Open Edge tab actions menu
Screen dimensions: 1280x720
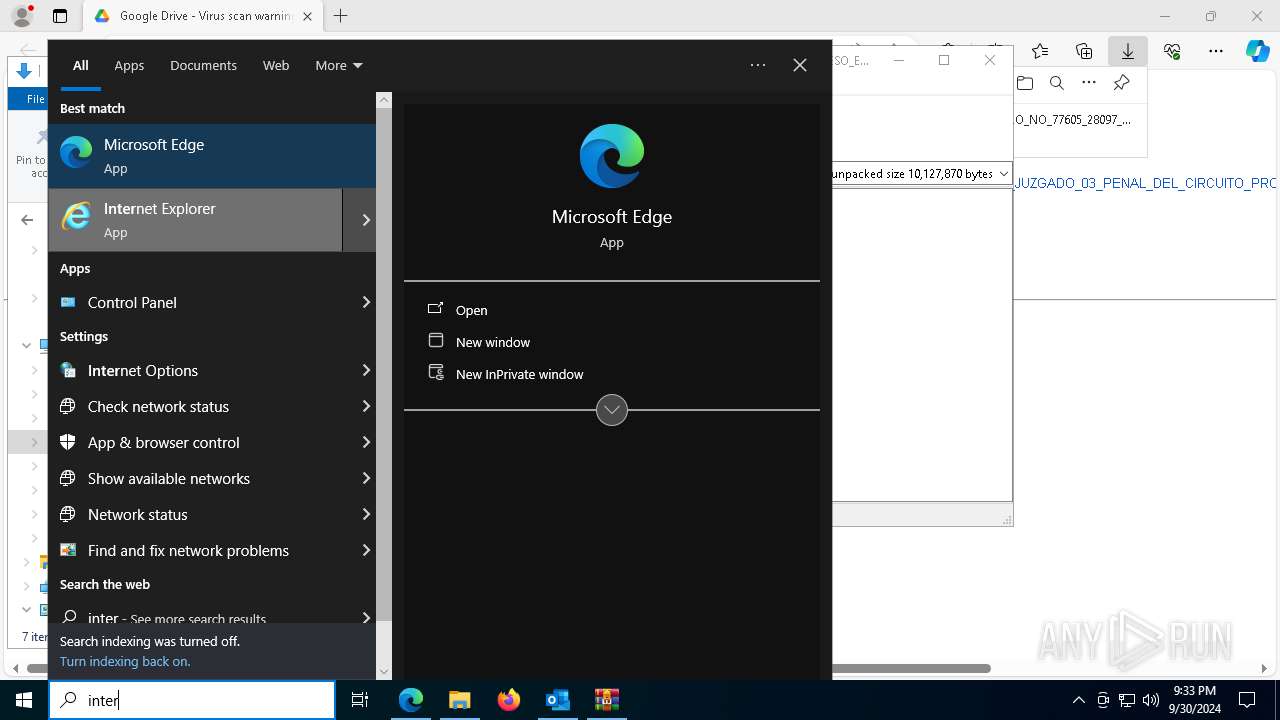(x=60, y=16)
